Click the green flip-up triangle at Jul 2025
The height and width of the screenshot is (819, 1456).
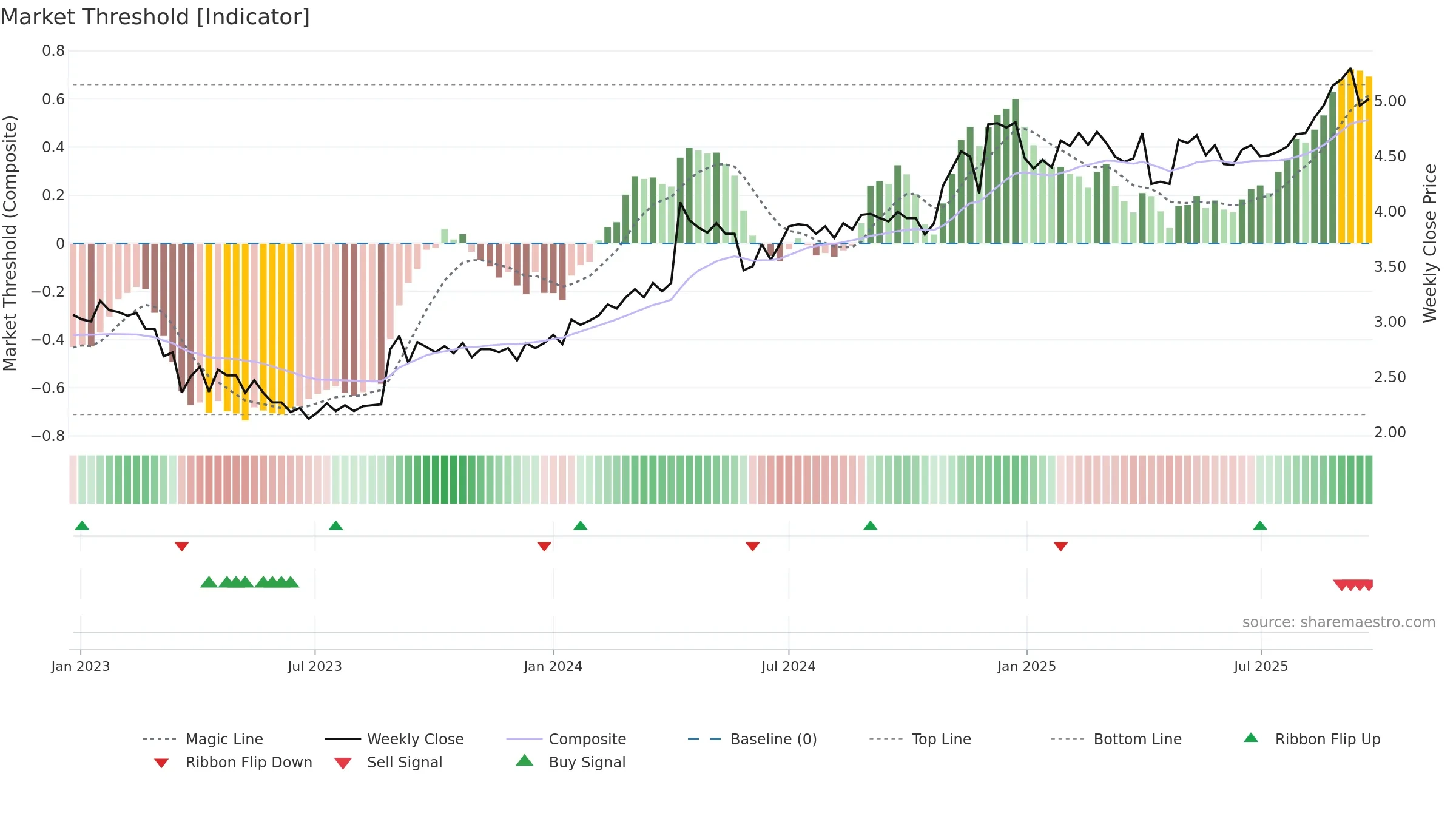click(1259, 525)
